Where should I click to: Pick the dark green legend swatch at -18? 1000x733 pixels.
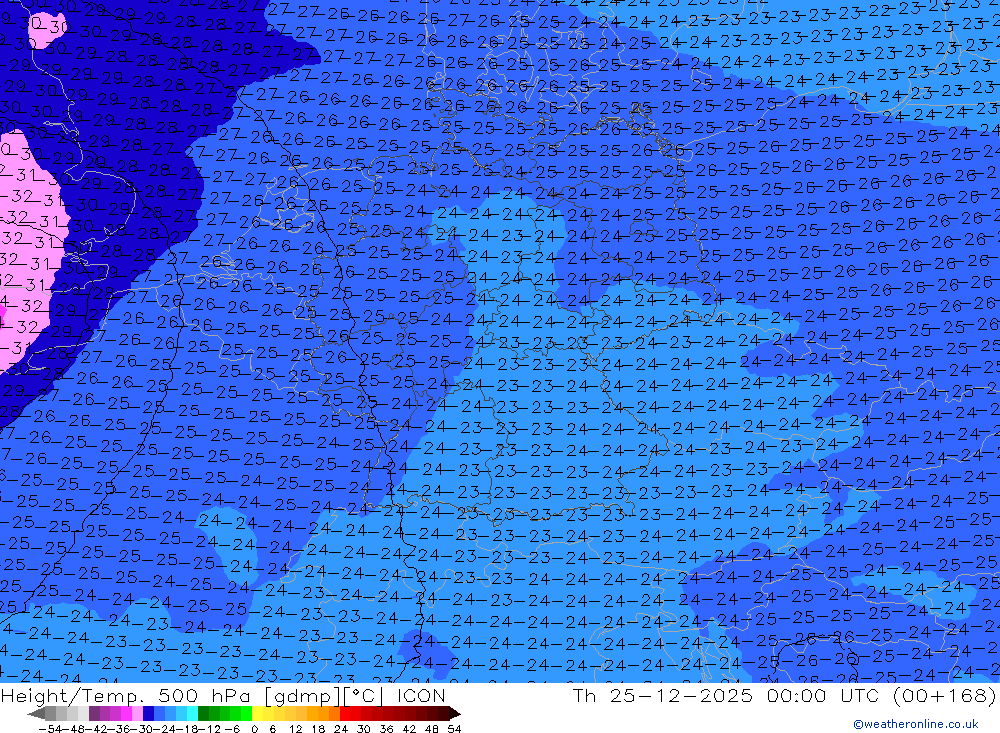tap(203, 714)
